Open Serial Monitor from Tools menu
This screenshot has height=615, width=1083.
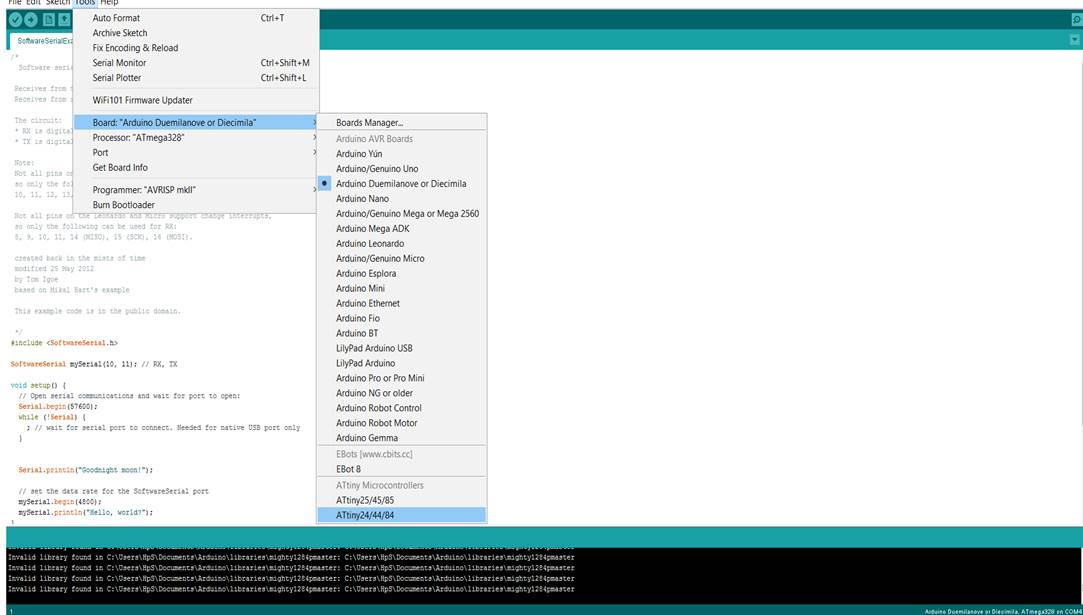point(195,63)
